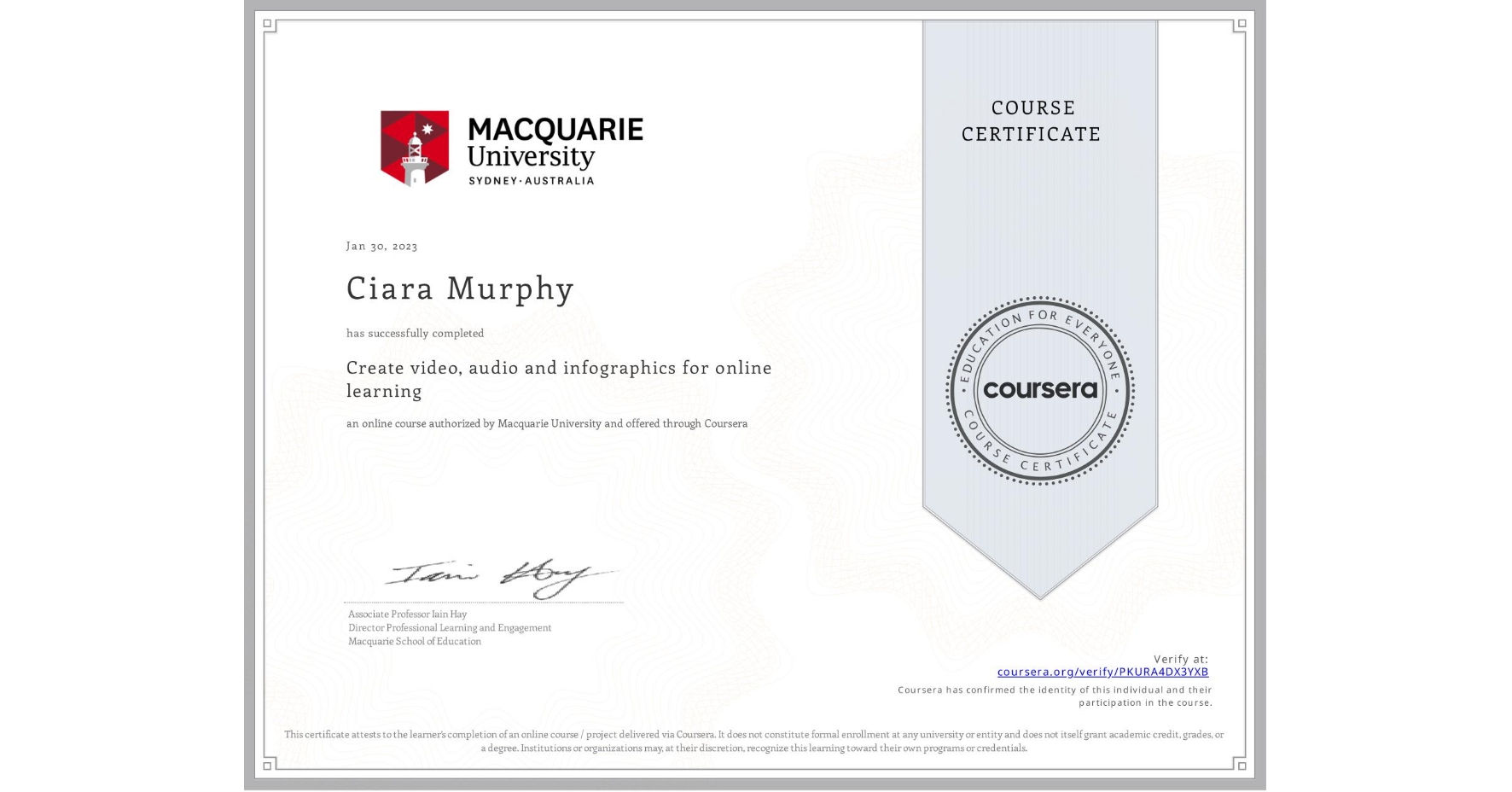Expand the COURSE CERTIFICATE header section
The height and width of the screenshot is (792, 1512).
click(1029, 121)
